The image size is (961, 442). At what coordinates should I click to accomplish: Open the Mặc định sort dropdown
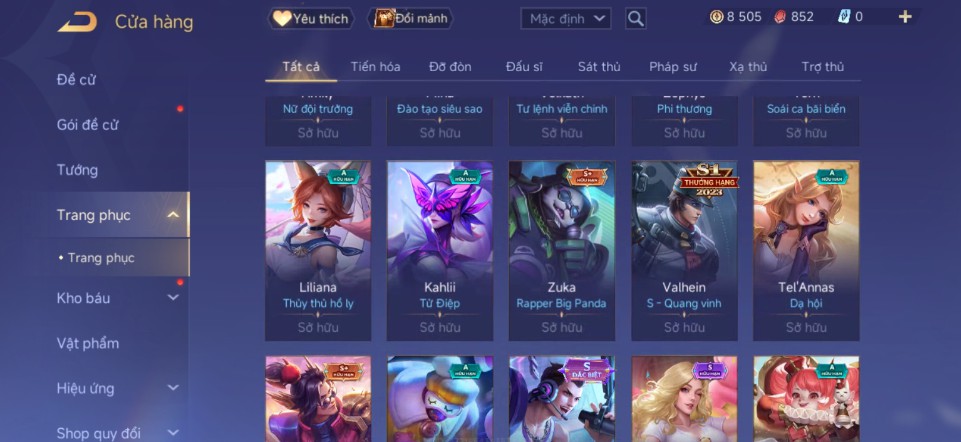pyautogui.click(x=566, y=18)
